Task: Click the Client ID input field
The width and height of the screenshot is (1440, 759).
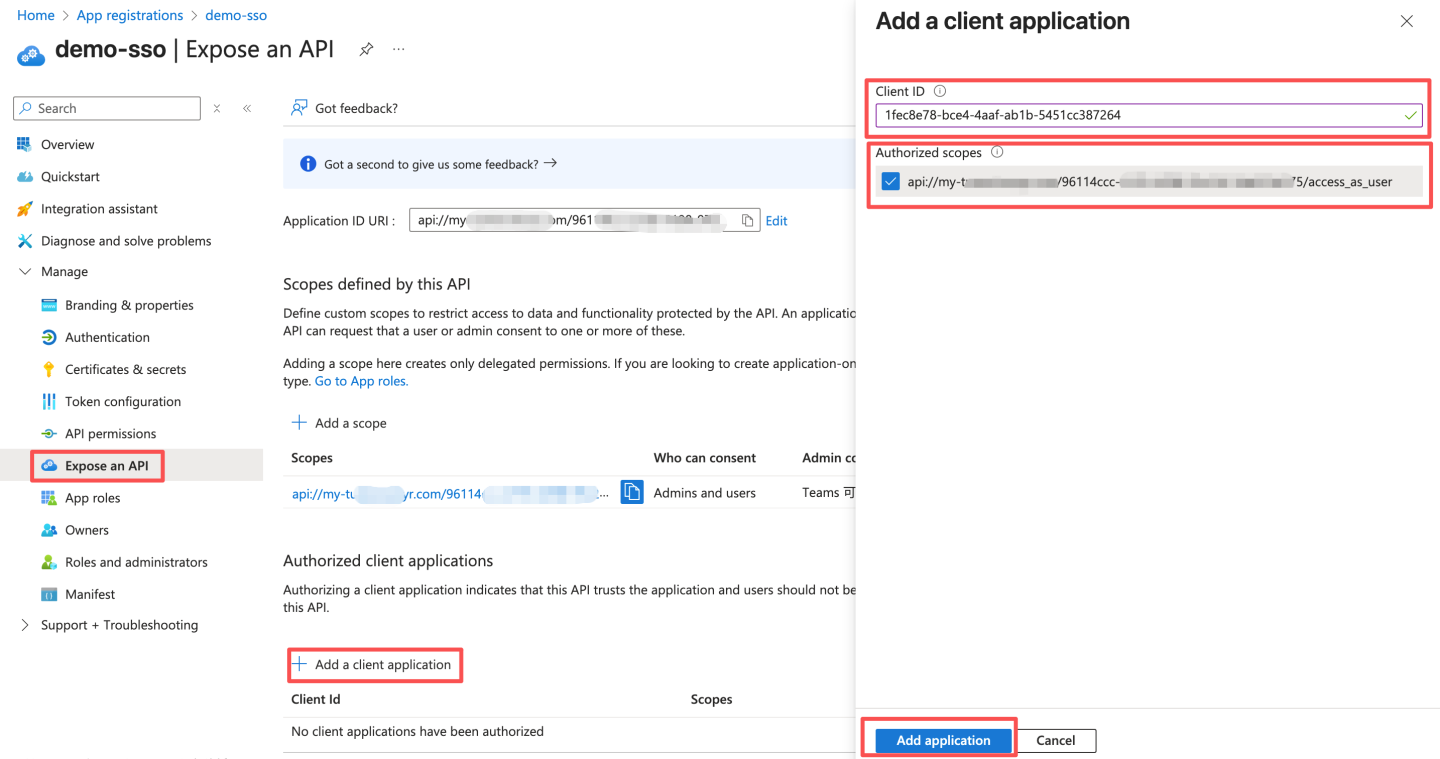Action: click(1140, 115)
